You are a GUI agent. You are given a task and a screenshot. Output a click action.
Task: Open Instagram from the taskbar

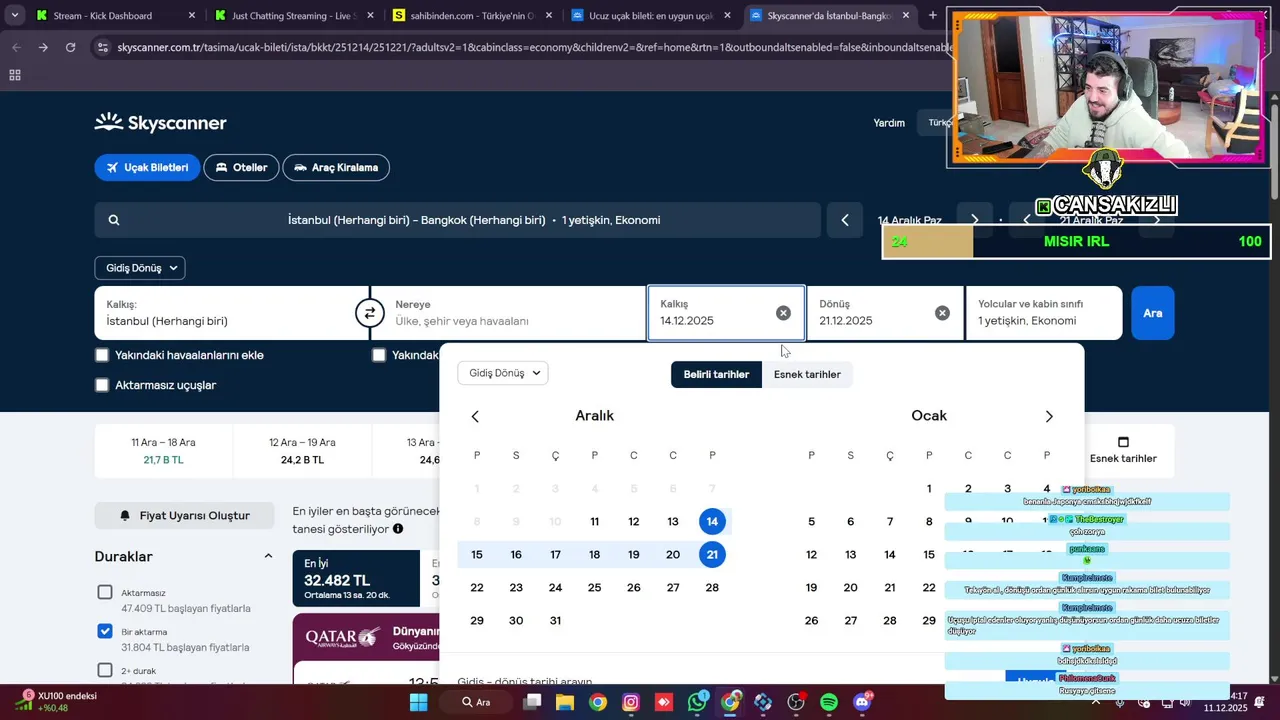[630, 702]
